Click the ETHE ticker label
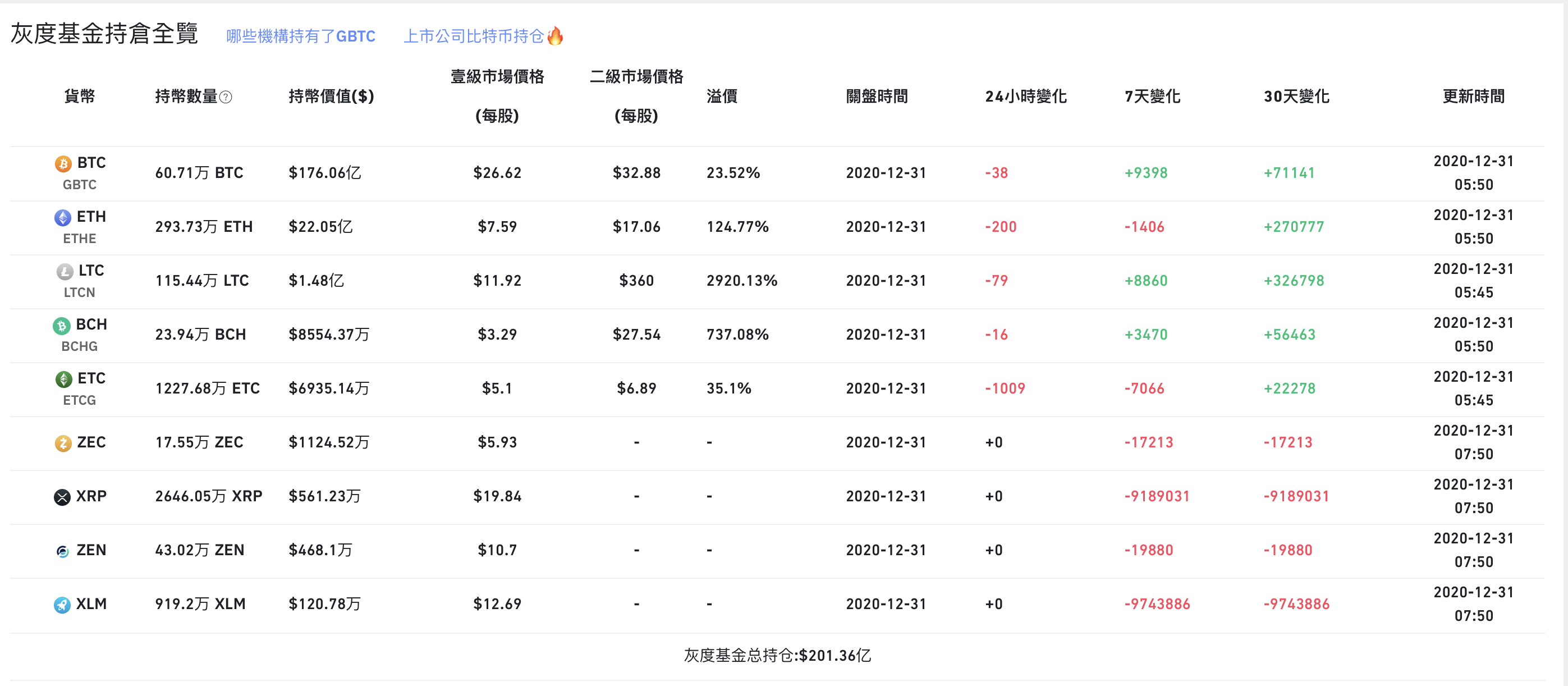This screenshot has height=686, width=1568. [x=80, y=239]
